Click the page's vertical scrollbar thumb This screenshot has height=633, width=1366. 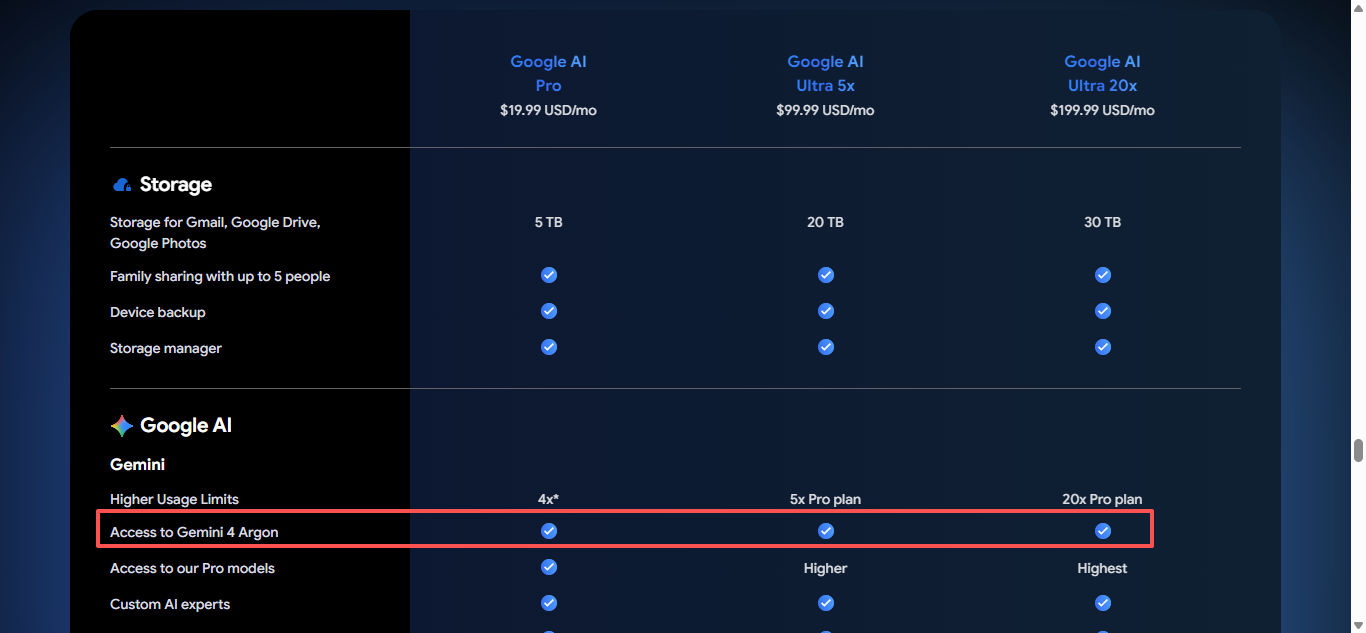(x=1358, y=450)
